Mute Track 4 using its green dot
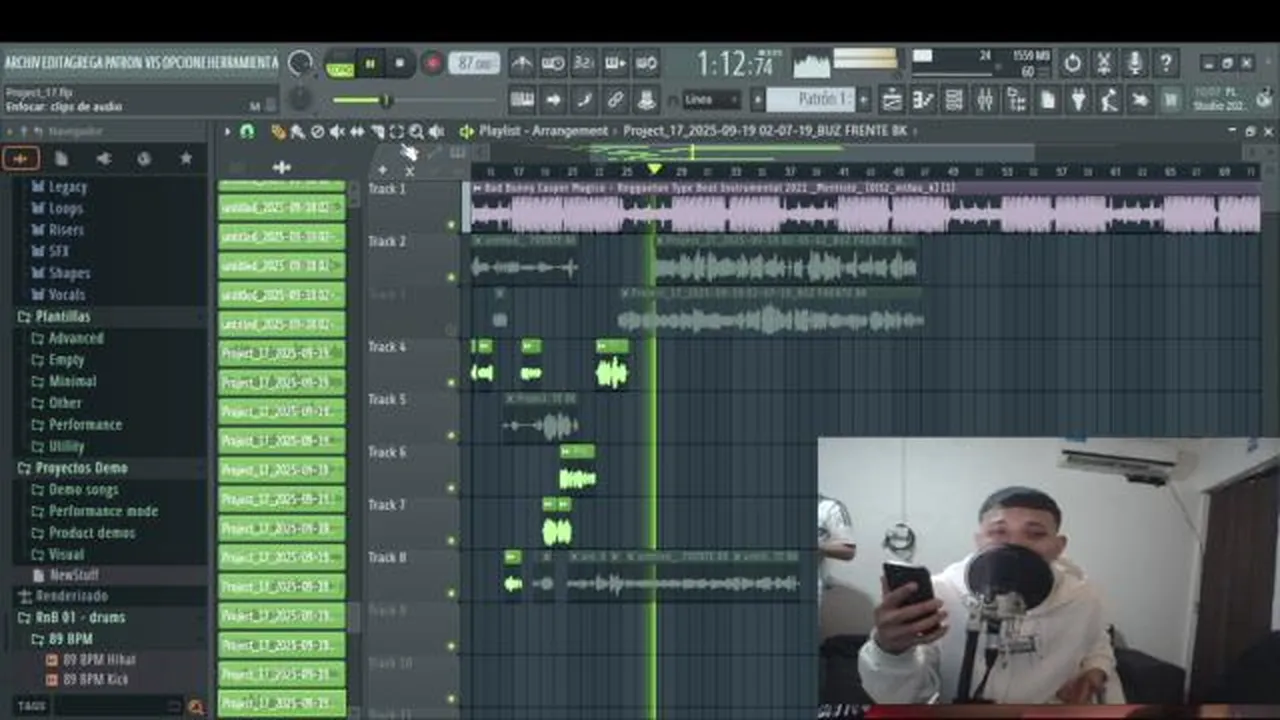This screenshot has width=1280, height=720. pyautogui.click(x=452, y=383)
